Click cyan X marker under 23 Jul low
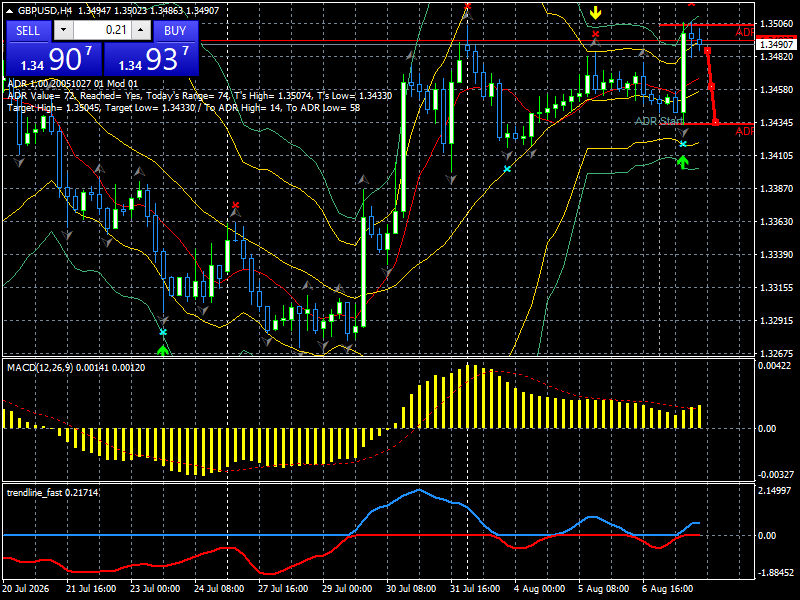This screenshot has height=600, width=800. point(163,332)
